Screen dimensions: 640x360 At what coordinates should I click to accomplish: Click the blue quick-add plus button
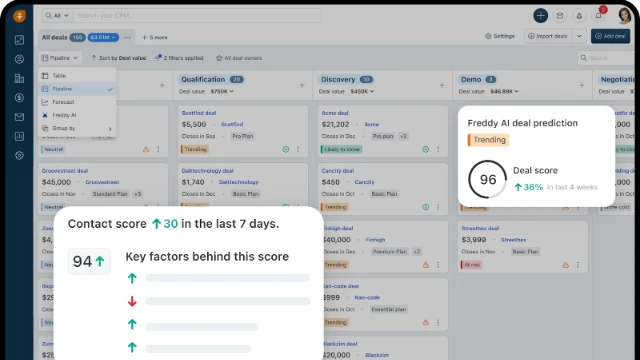point(540,16)
